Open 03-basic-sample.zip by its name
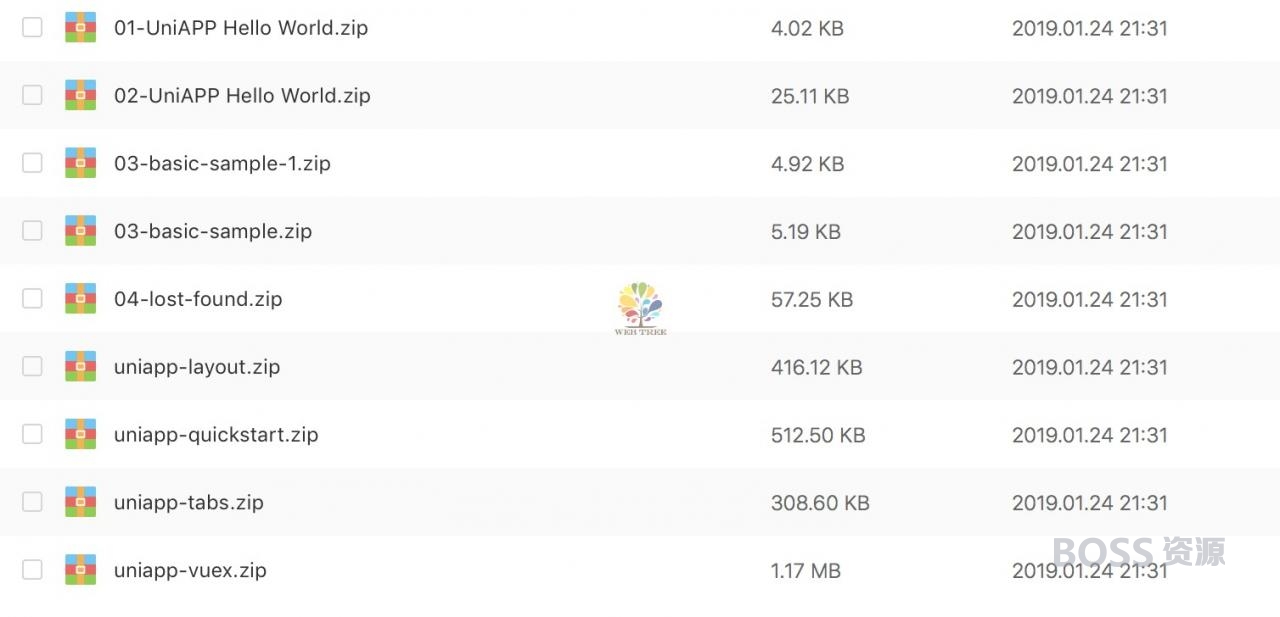Screen dimensions: 1280x617 coord(213,231)
